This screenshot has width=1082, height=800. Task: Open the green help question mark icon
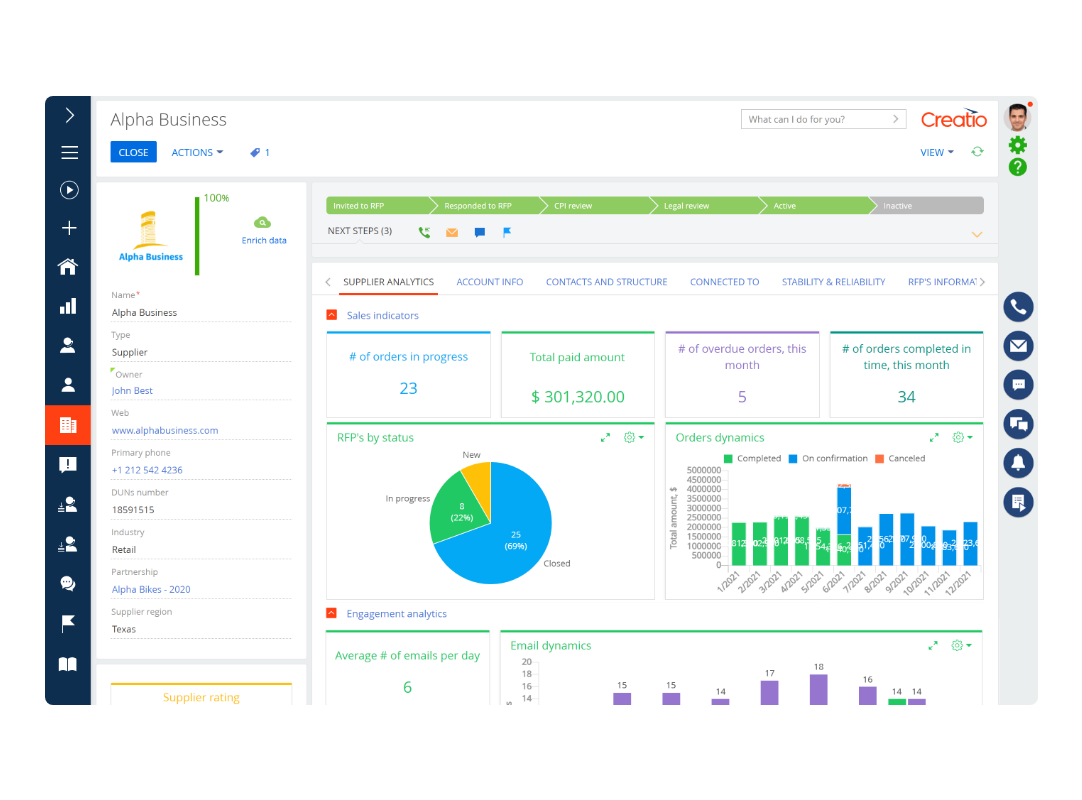coord(1018,167)
